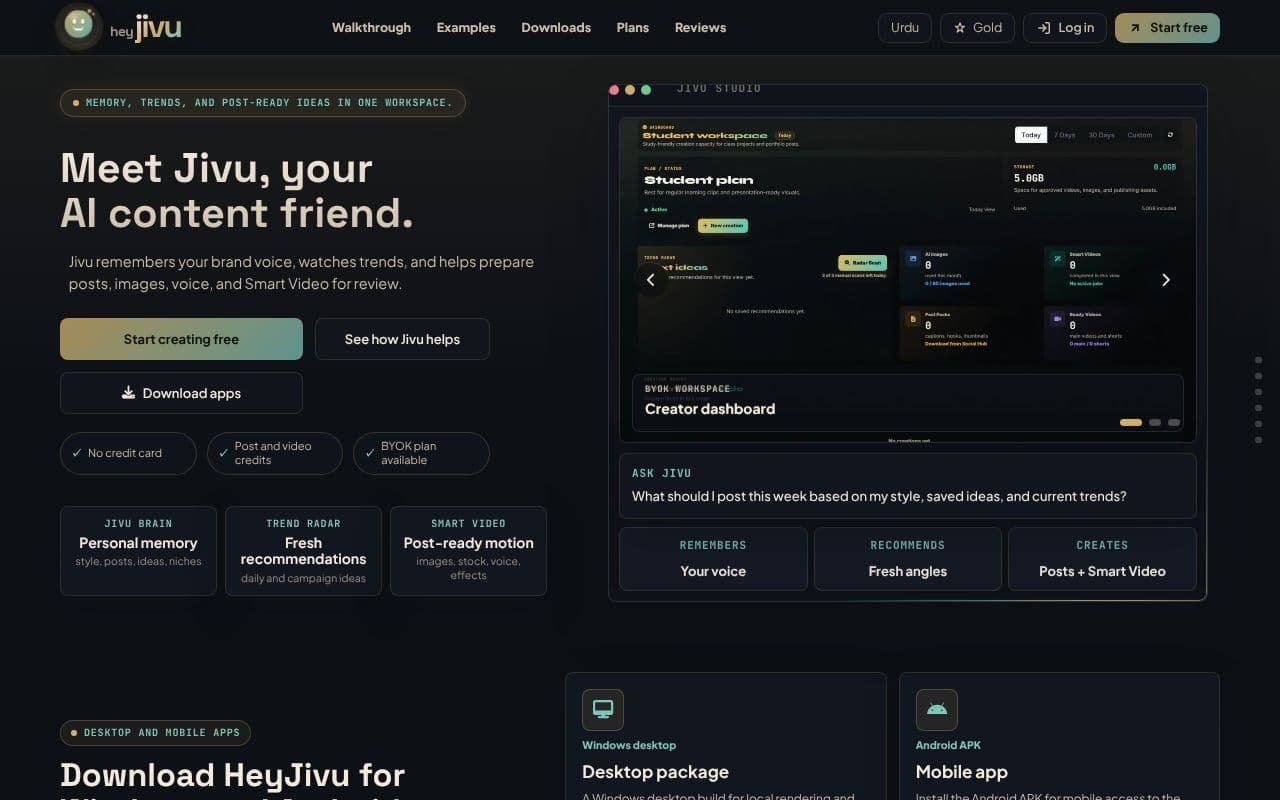
Task: Click the Desktop package heading
Action: (655, 772)
